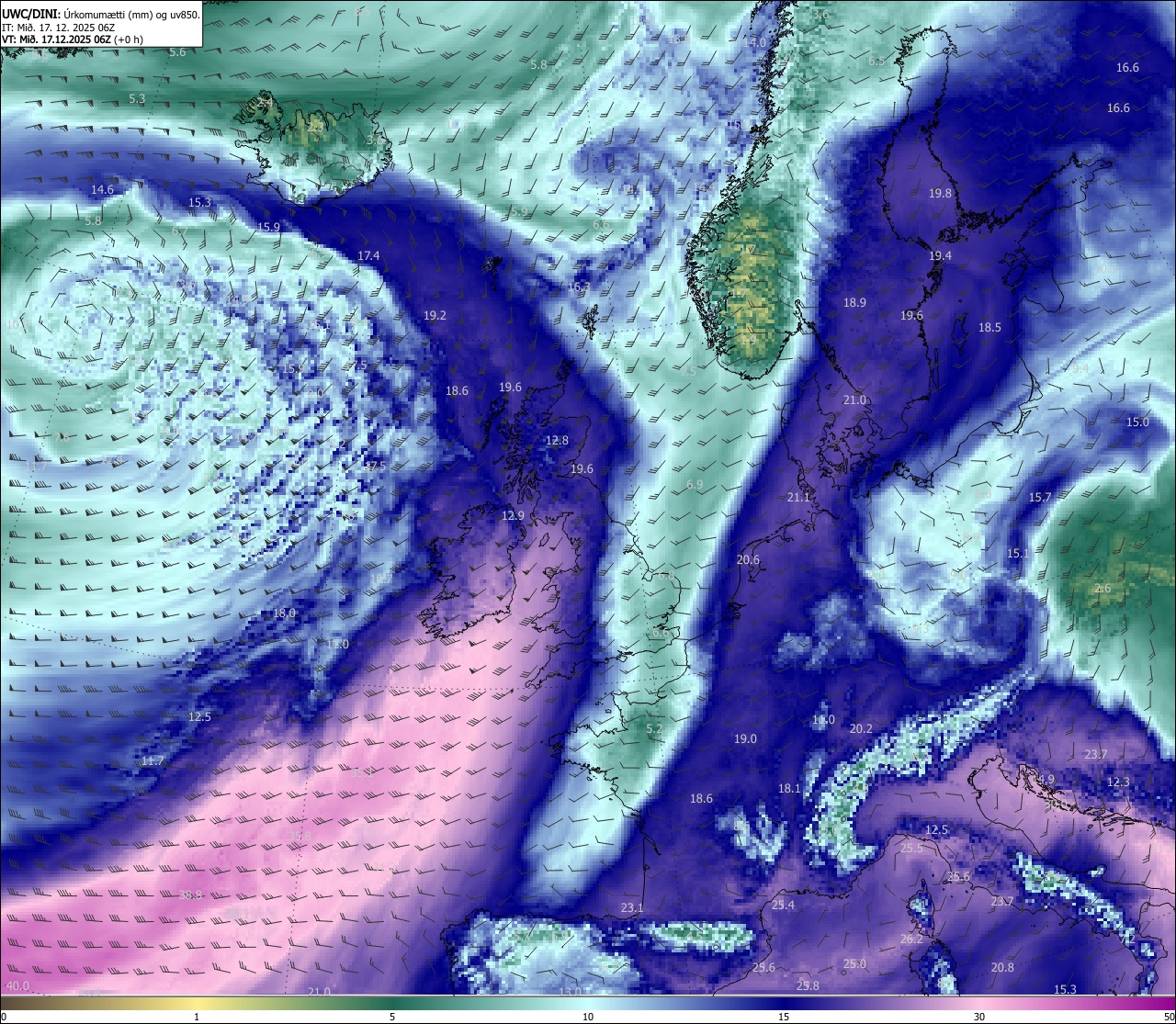Click the 10 tick on the color scale
This screenshot has width=1176, height=1024.
(588, 1017)
